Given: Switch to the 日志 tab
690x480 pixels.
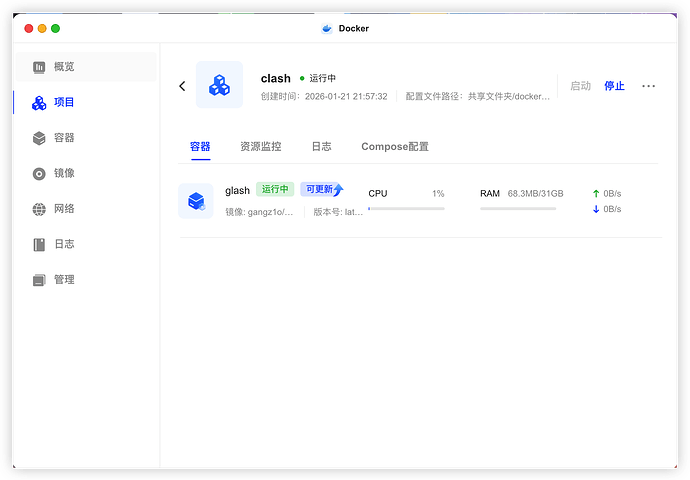Looking at the screenshot, I should [x=321, y=147].
